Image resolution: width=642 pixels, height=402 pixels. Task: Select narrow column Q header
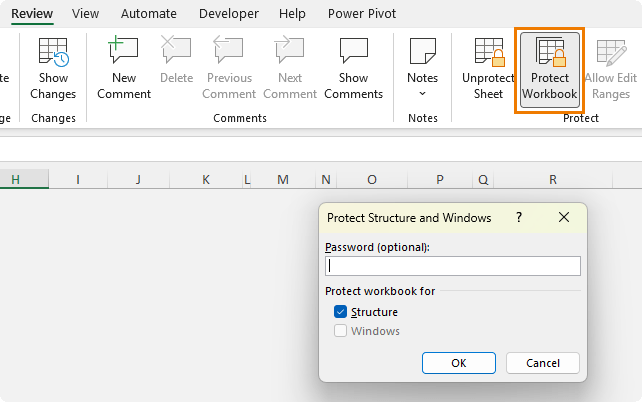pos(483,179)
